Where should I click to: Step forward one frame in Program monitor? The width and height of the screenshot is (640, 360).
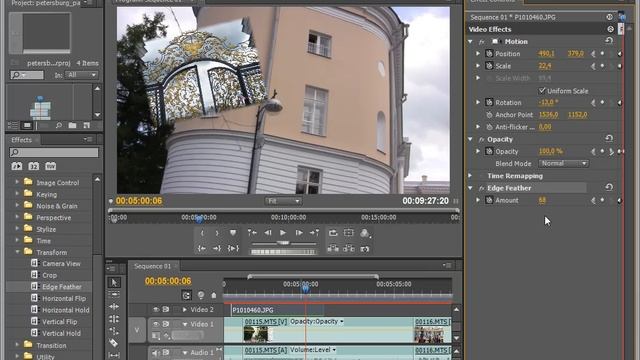299,233
